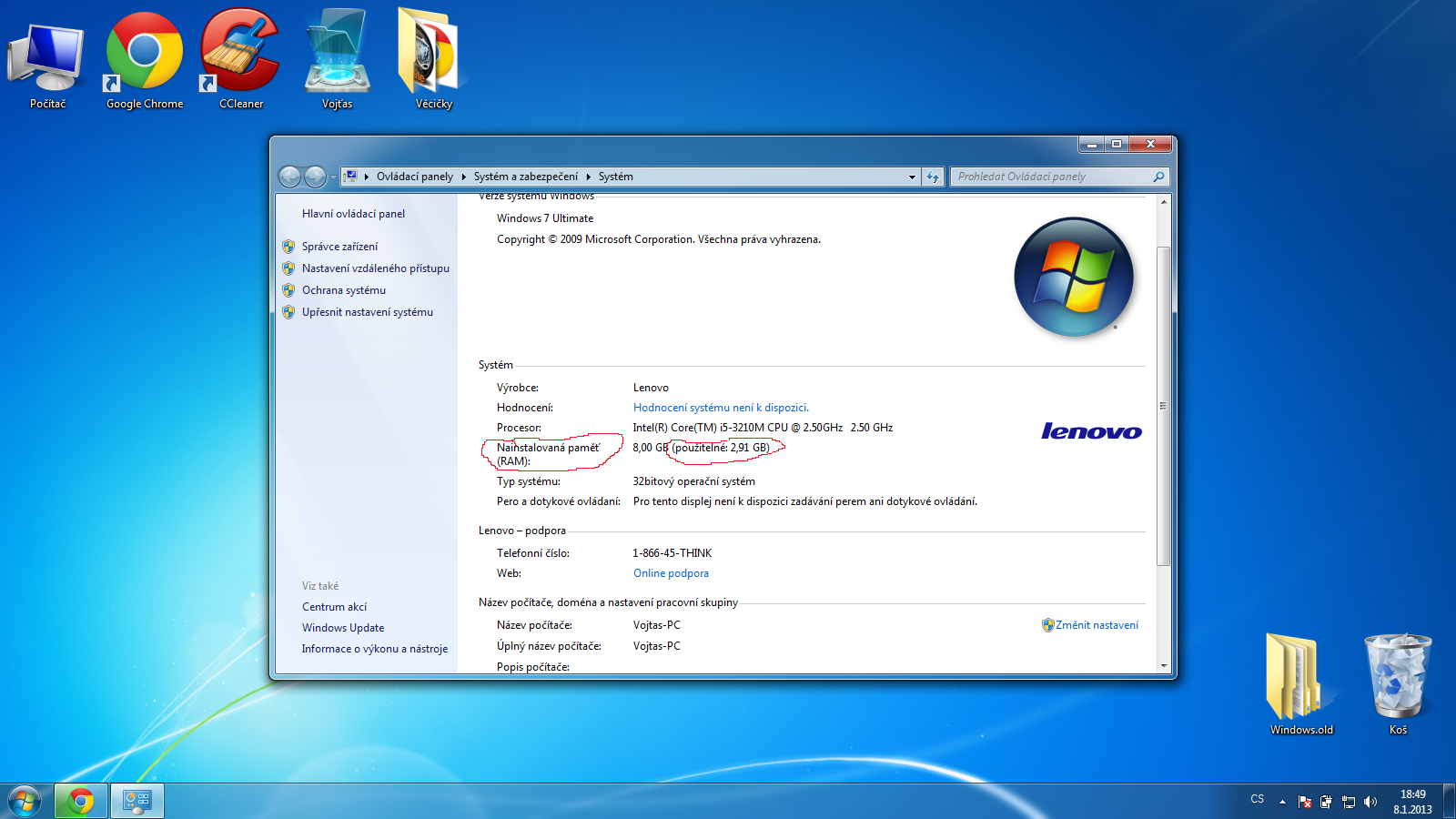Expand the arrow after Ovládací panely
The height and width of the screenshot is (819, 1456).
(x=463, y=177)
